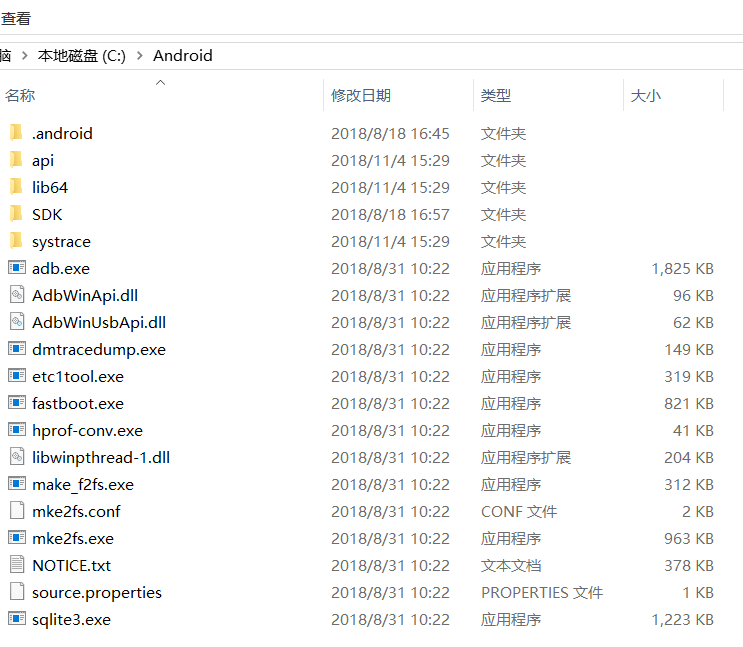Screen dimensions: 743x647
Task: Click the fastboot.exe file name
Action: 78,404
